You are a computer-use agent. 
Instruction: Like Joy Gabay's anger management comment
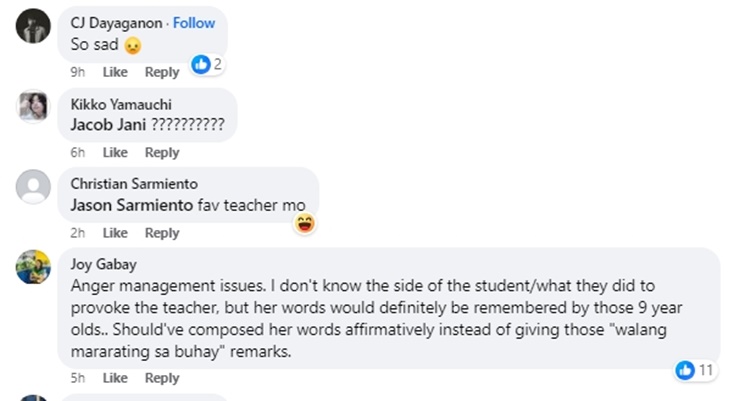point(115,378)
